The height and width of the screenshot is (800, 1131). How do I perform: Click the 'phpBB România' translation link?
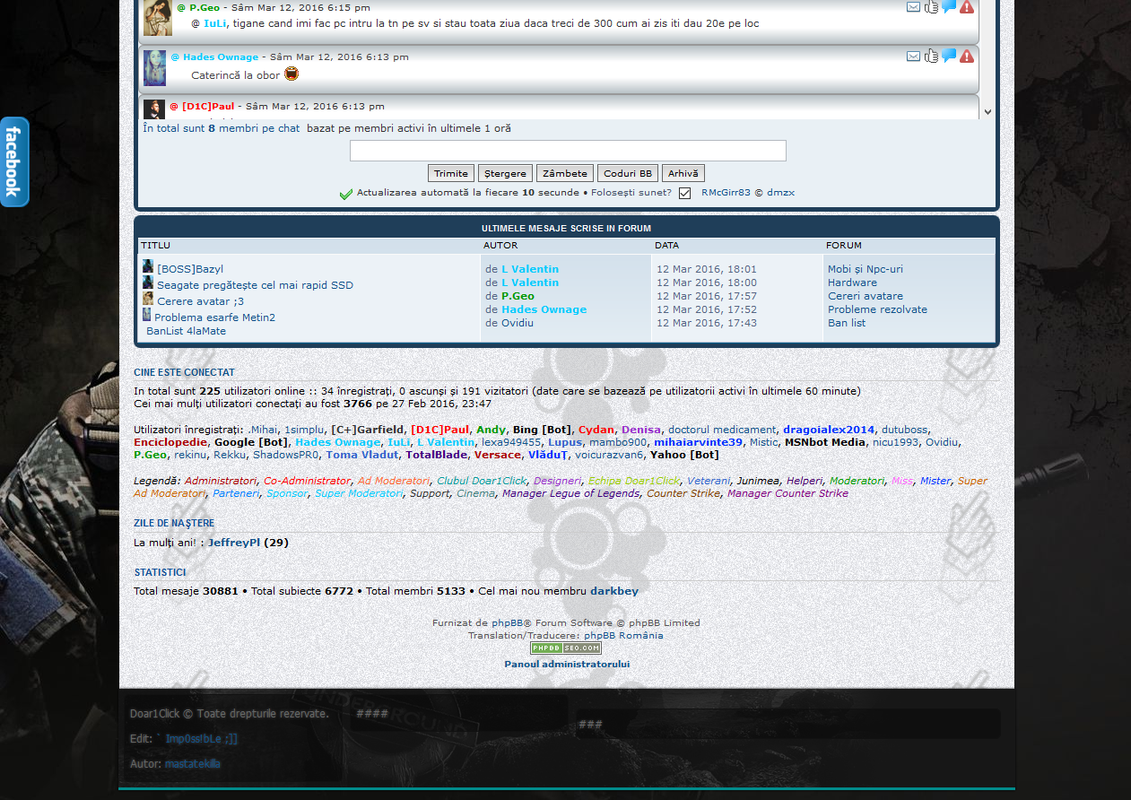tap(623, 636)
